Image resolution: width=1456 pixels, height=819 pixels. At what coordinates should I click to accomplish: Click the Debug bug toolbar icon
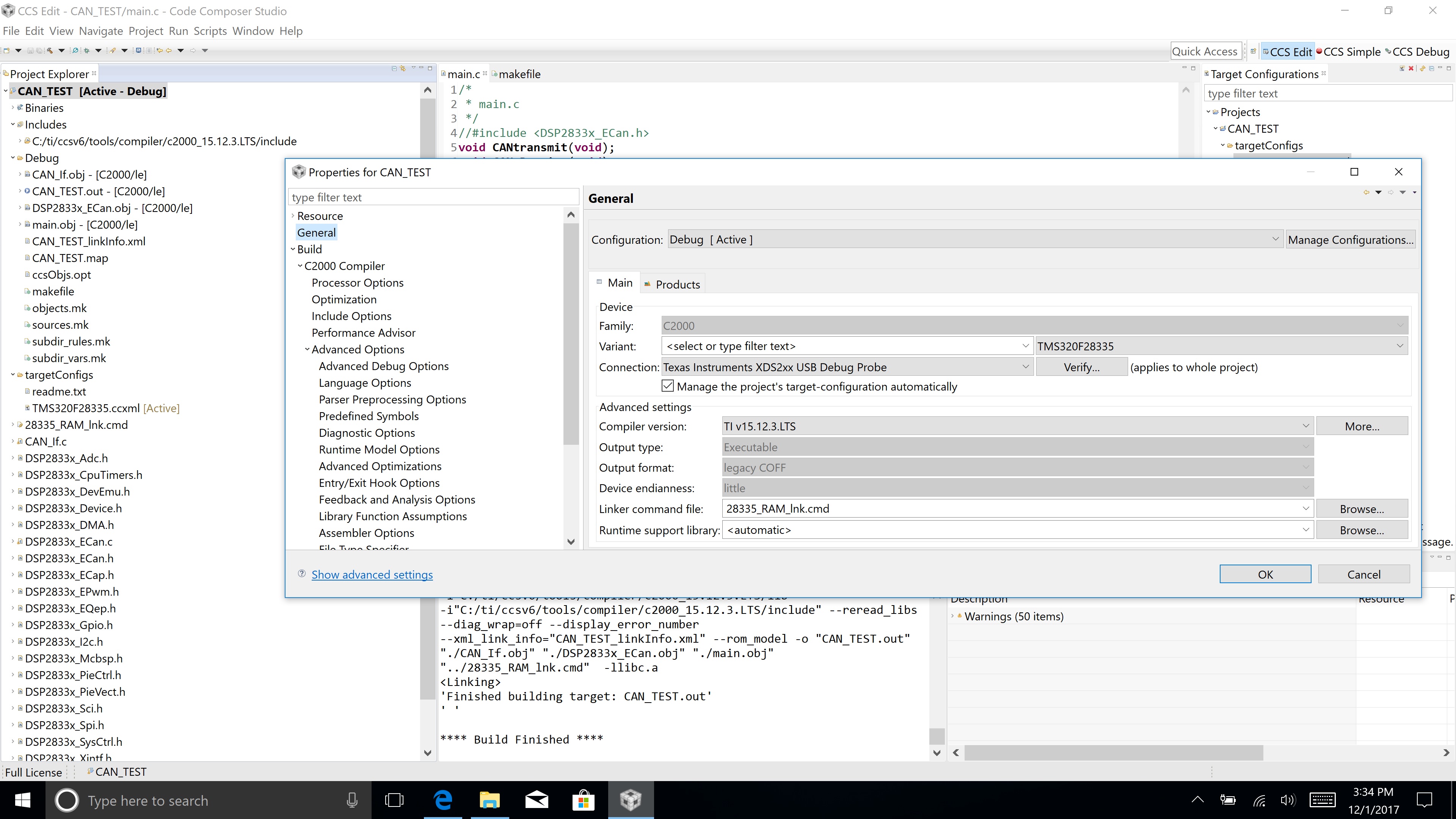point(86,51)
